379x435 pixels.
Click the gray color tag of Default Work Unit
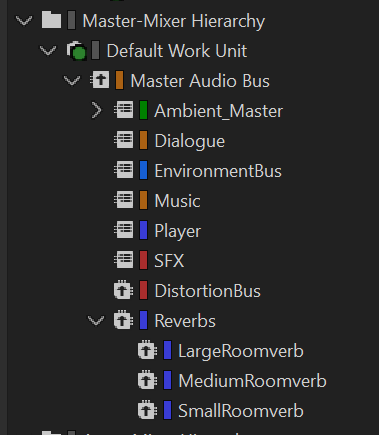point(95,51)
